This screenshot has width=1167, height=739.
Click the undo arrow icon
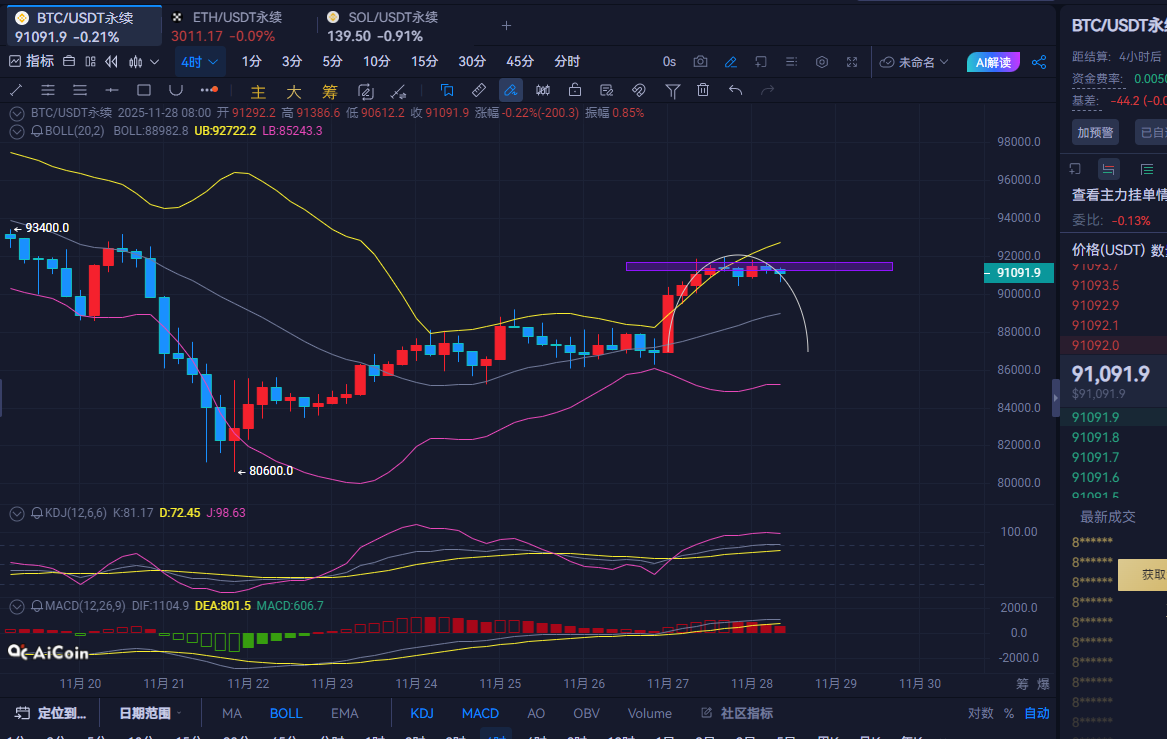point(736,91)
